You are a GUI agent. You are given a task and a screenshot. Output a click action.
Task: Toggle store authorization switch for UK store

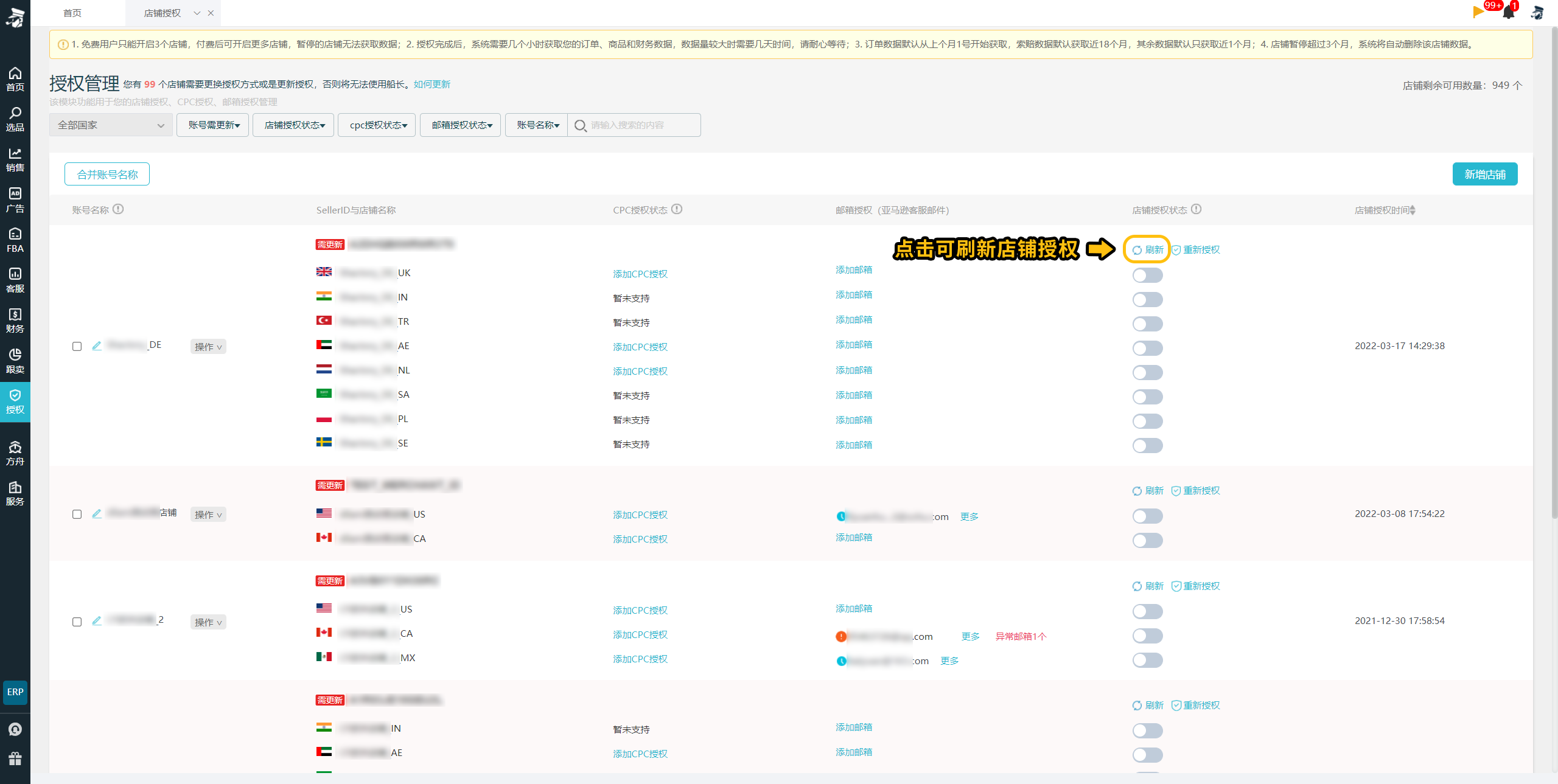(1147, 275)
